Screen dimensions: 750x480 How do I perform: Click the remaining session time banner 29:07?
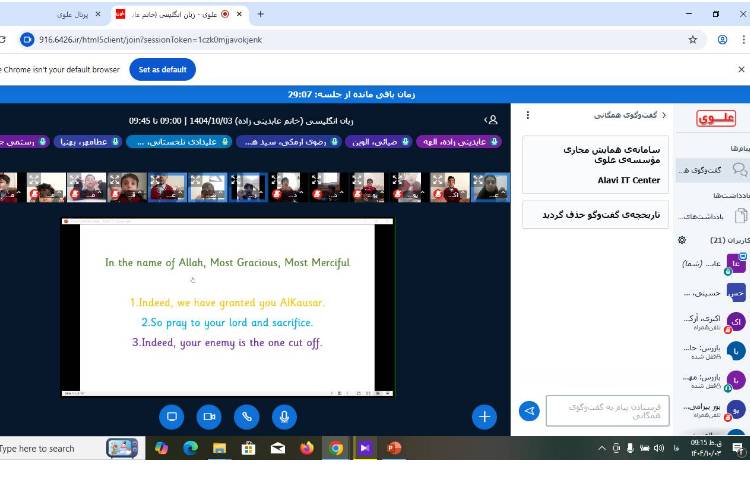click(351, 95)
